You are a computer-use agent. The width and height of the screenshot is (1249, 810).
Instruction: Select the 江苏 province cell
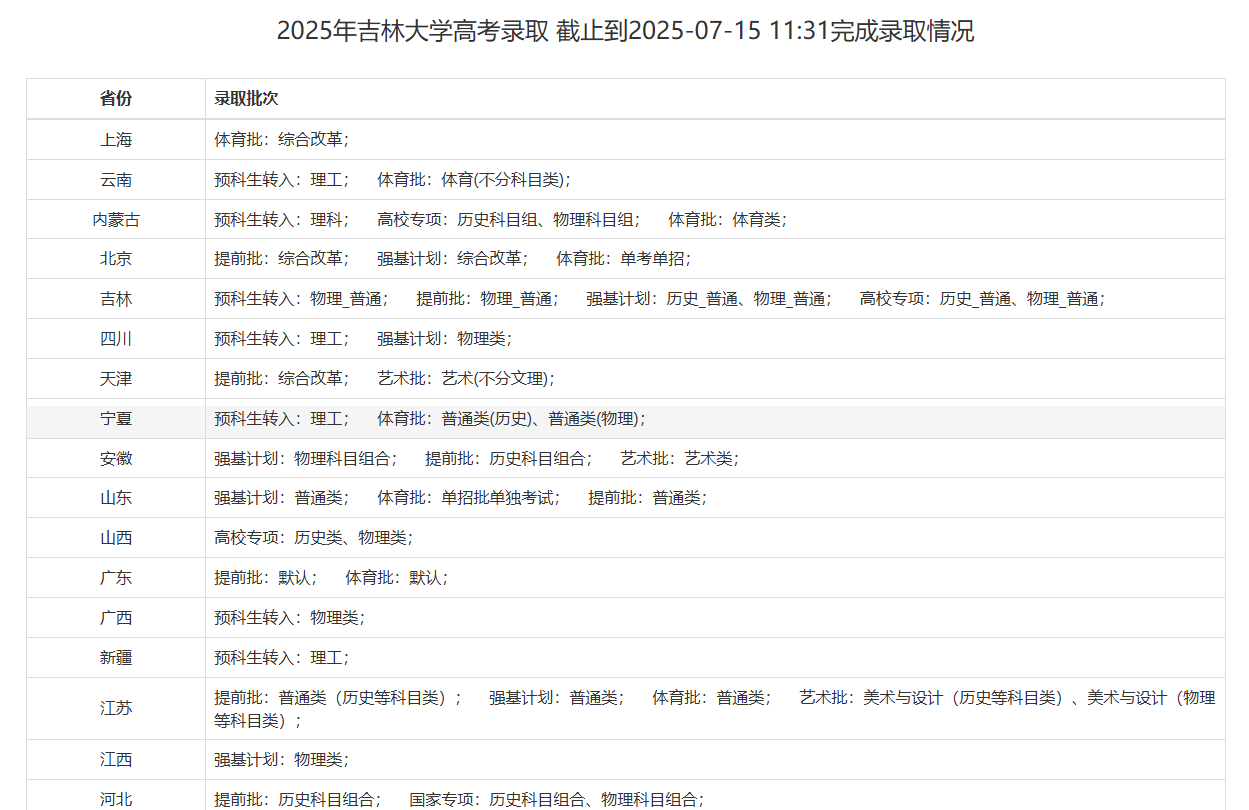(116, 709)
